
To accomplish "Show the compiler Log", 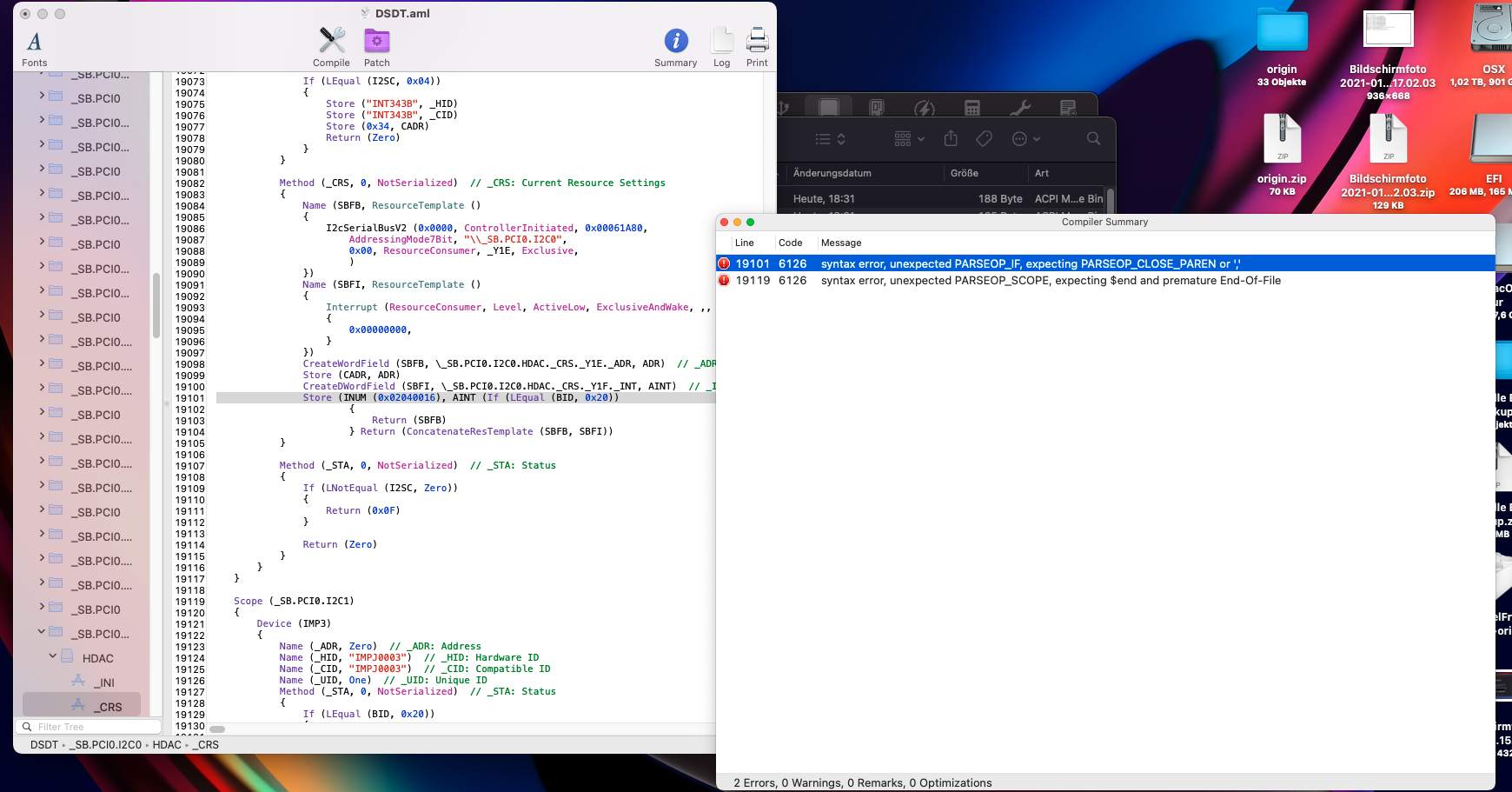I will click(x=721, y=41).
